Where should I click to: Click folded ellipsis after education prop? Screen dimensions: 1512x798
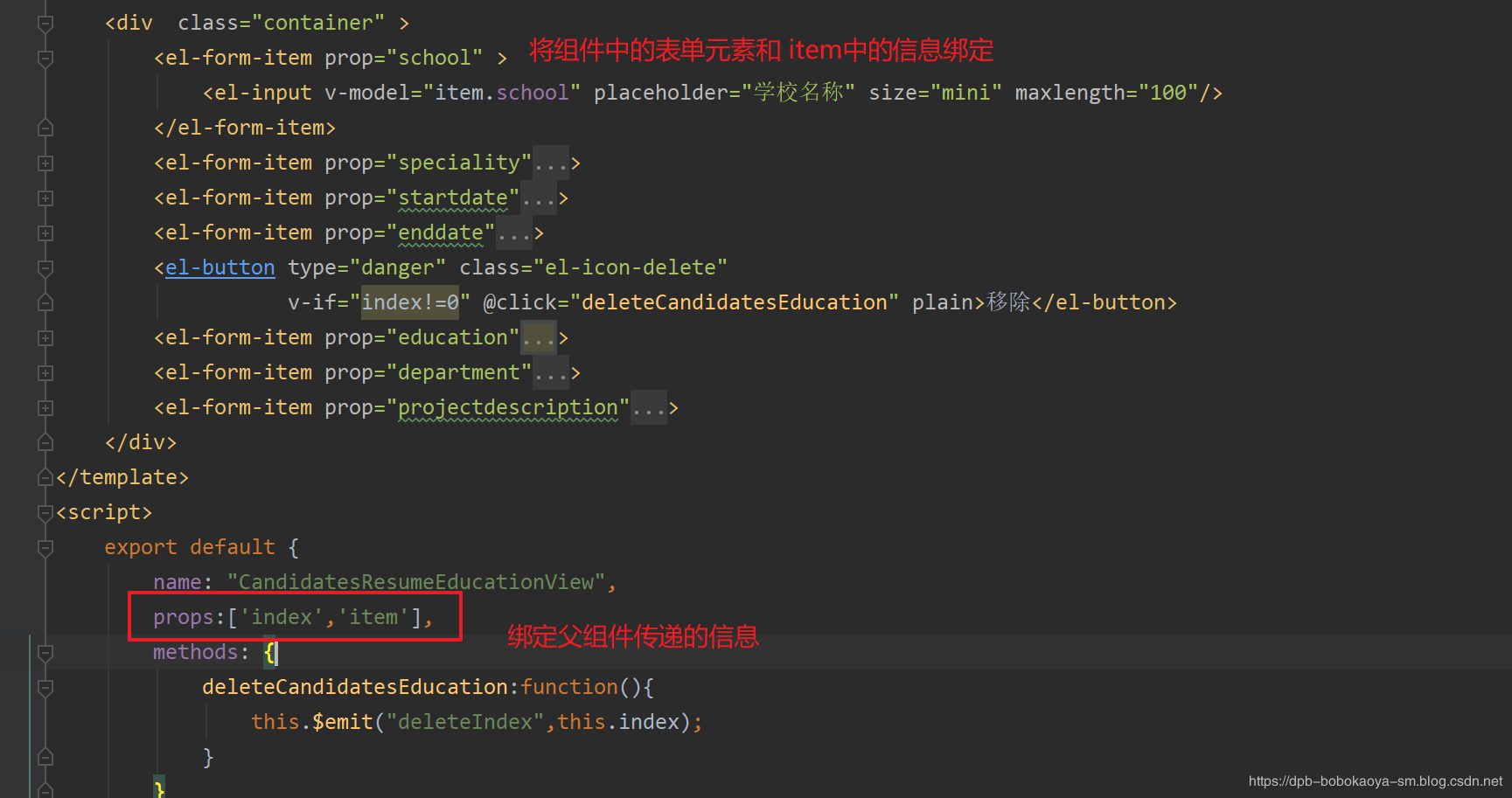click(539, 337)
